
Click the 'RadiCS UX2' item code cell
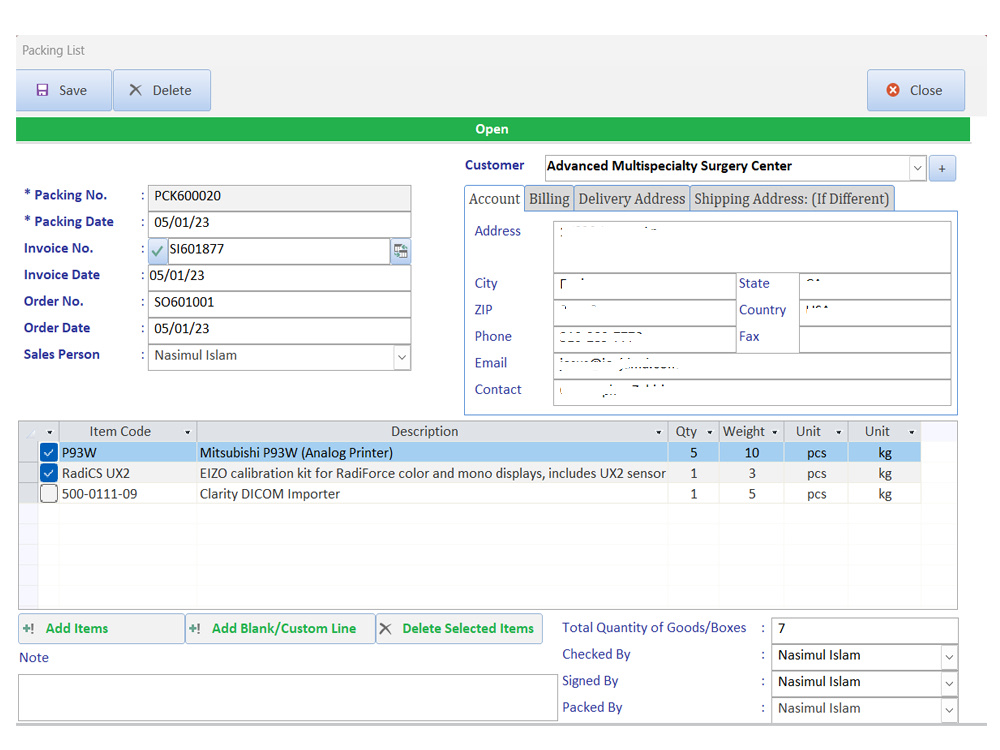click(128, 473)
